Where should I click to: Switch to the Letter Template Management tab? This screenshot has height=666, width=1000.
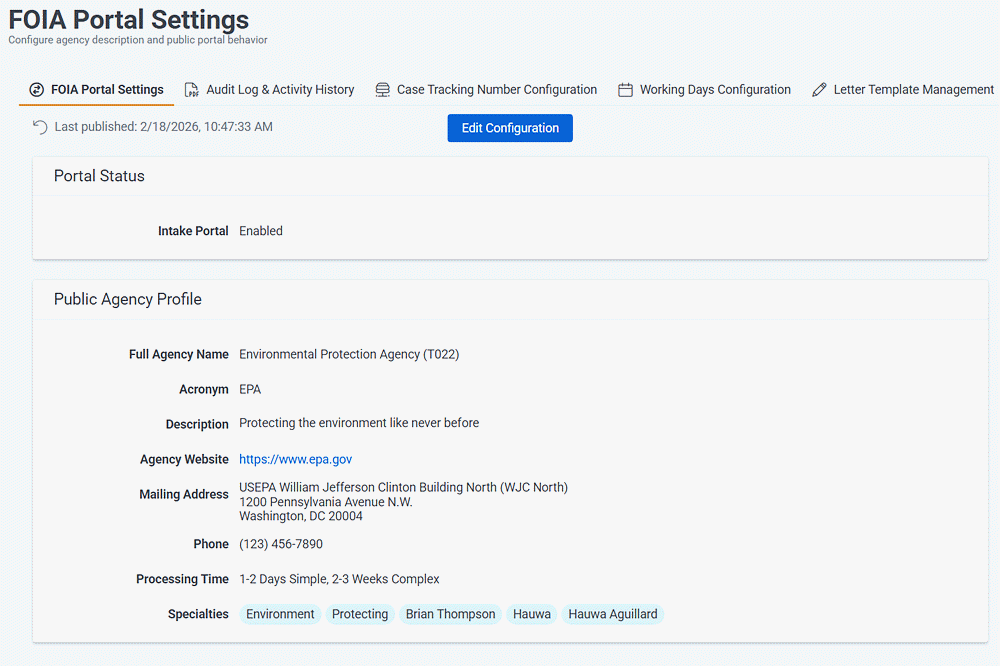pyautogui.click(x=911, y=89)
